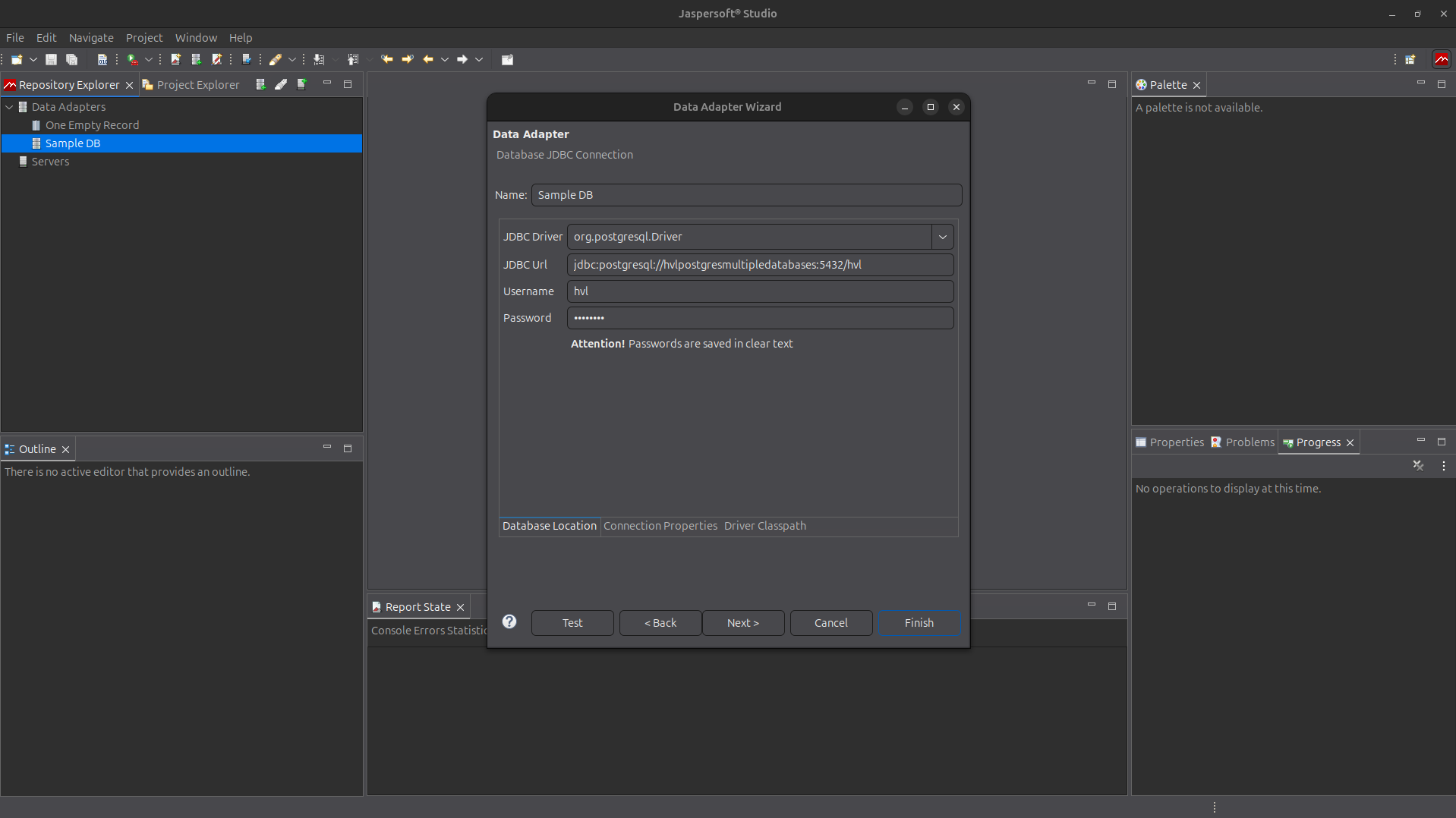Viewport: 1456px width, 818px height.
Task: Collapse the Data Adapters tree node
Action: (9, 107)
